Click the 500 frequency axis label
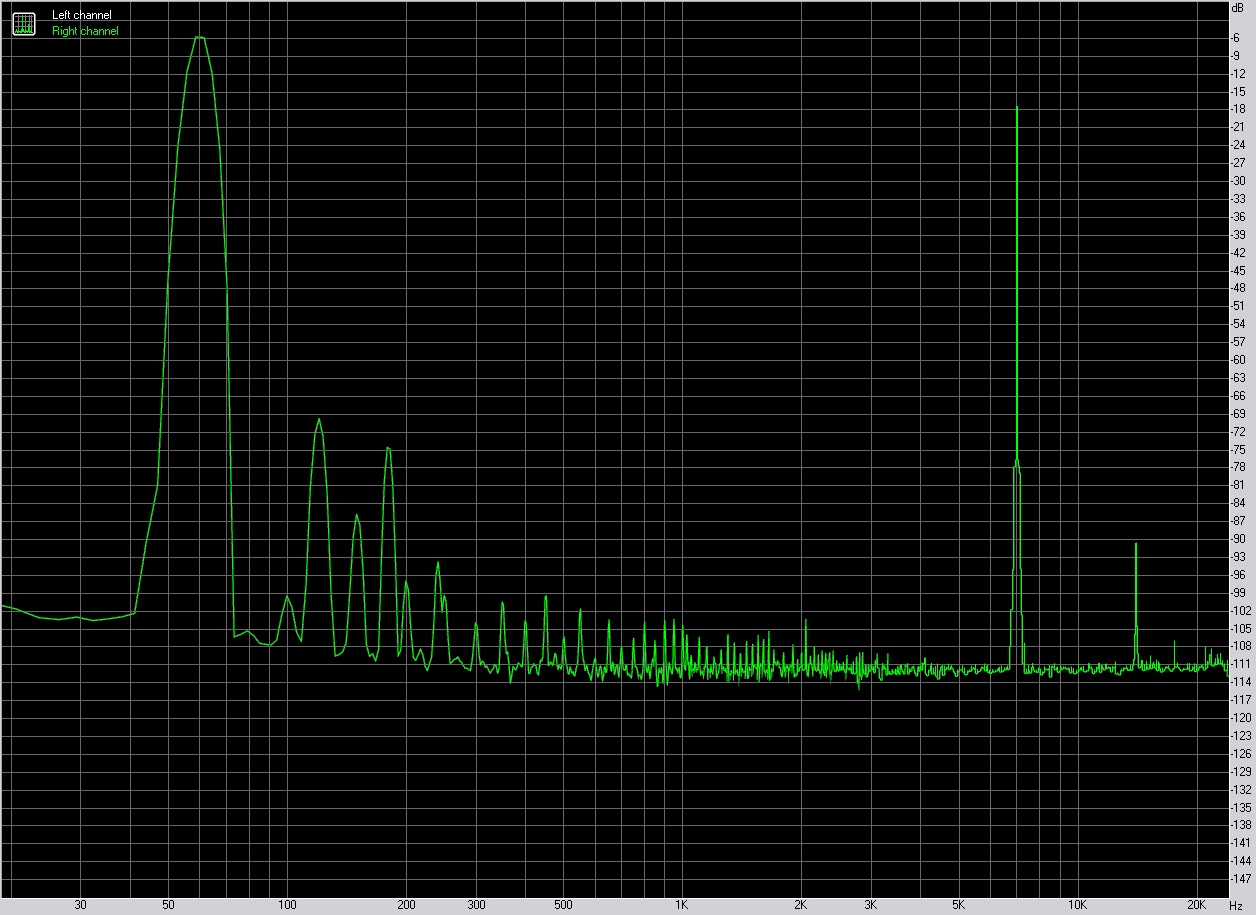 click(563, 905)
